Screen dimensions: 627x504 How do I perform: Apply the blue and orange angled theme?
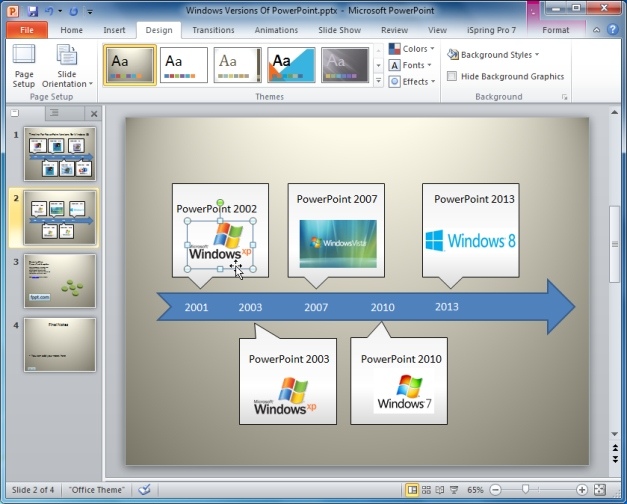tap(291, 65)
